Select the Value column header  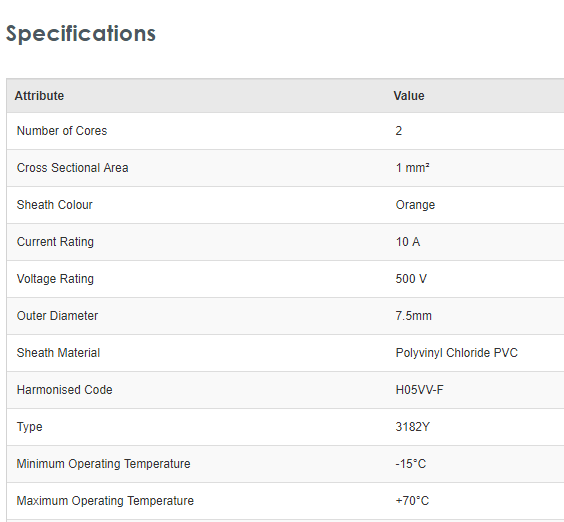click(x=409, y=96)
